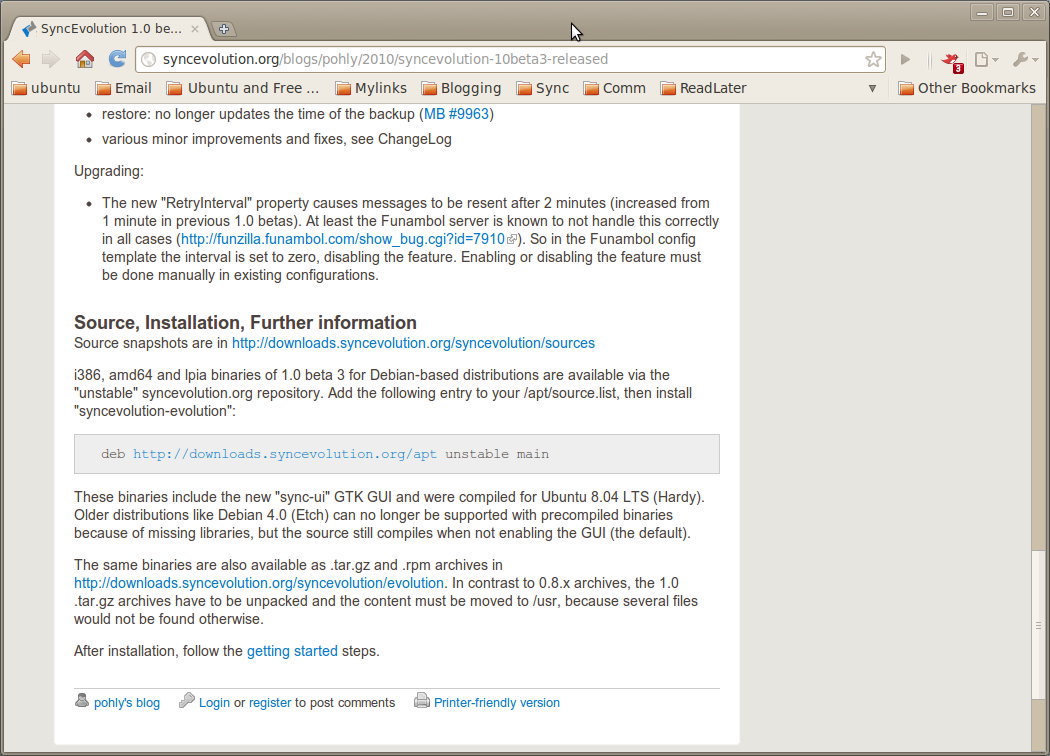Click the Go arrow next to address bar
Screen dimensions: 1050x756
(x=905, y=60)
